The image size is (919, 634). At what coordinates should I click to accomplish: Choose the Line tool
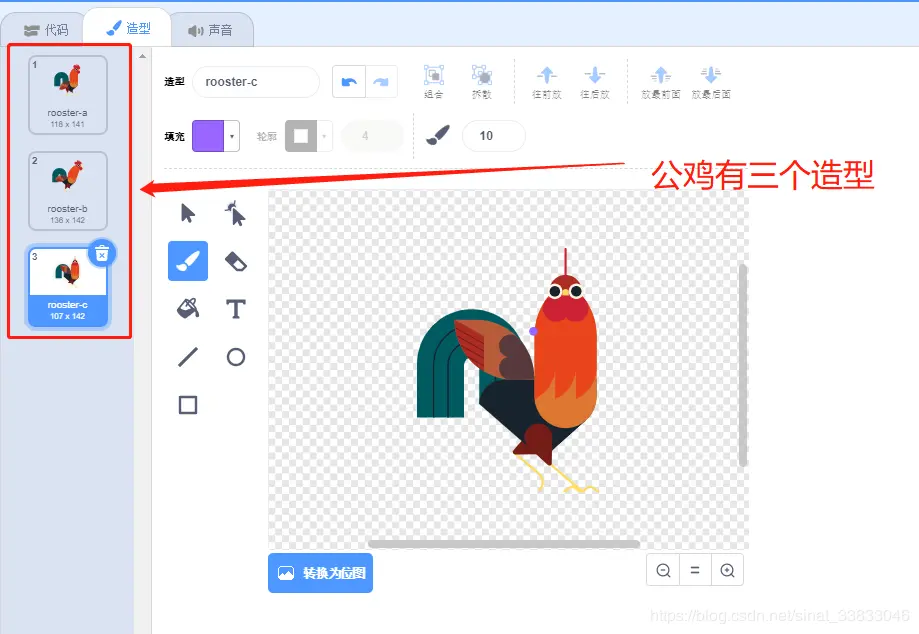click(188, 357)
